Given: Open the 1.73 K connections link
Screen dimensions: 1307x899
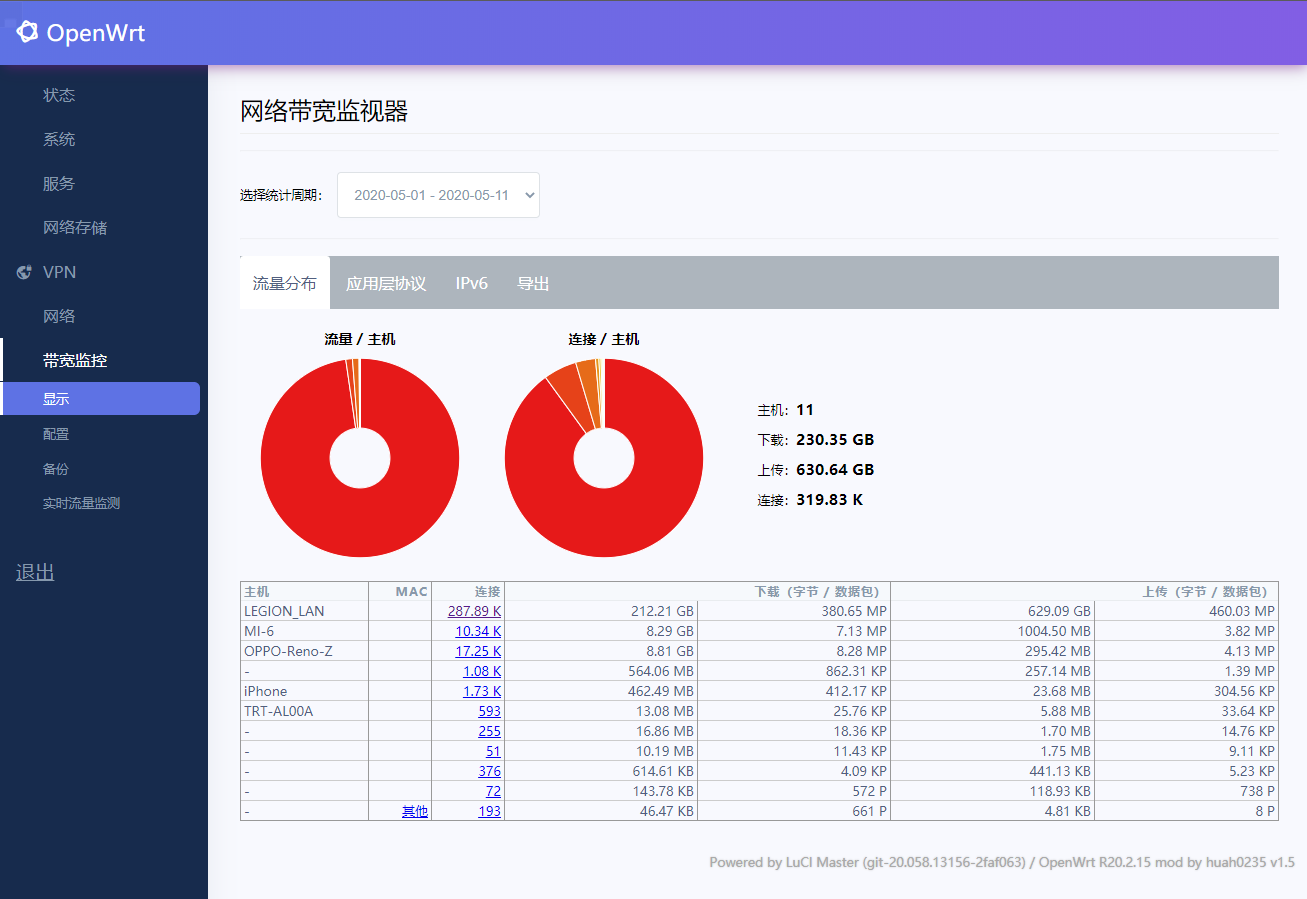Looking at the screenshot, I should (482, 691).
